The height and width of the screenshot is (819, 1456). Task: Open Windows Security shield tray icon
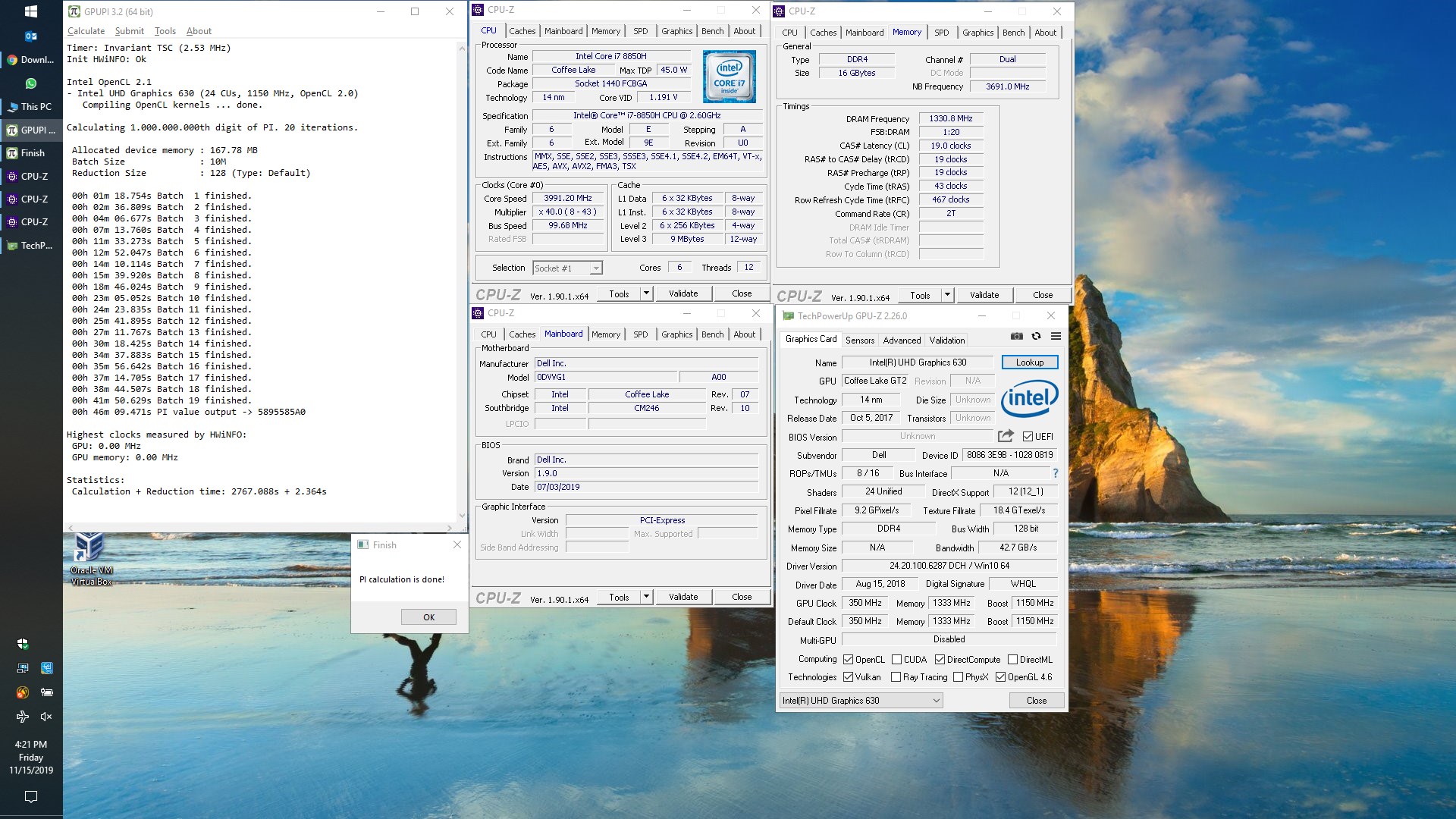[23, 644]
